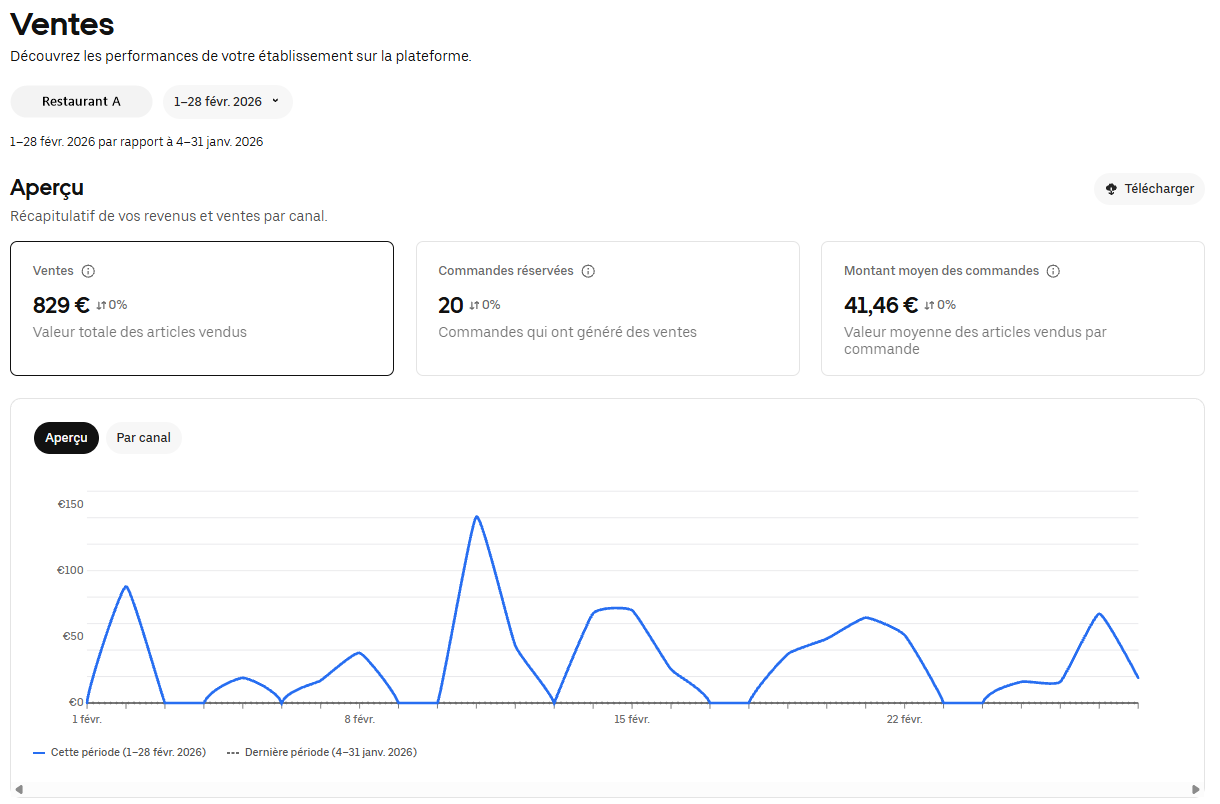Download the sales report with Télécharger
The width and height of the screenshot is (1220, 804).
[x=1149, y=189]
